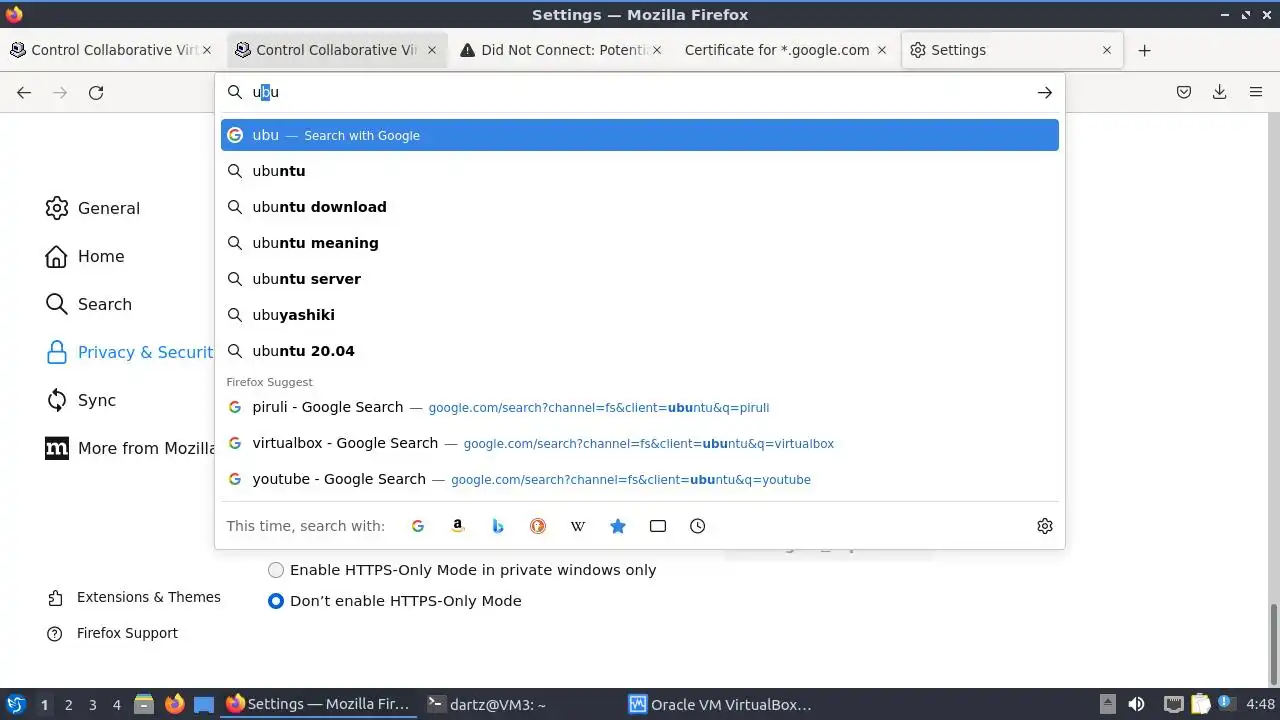Image resolution: width=1280 pixels, height=720 pixels.
Task: Choose the 'ubuntu' search suggestion
Action: point(640,171)
